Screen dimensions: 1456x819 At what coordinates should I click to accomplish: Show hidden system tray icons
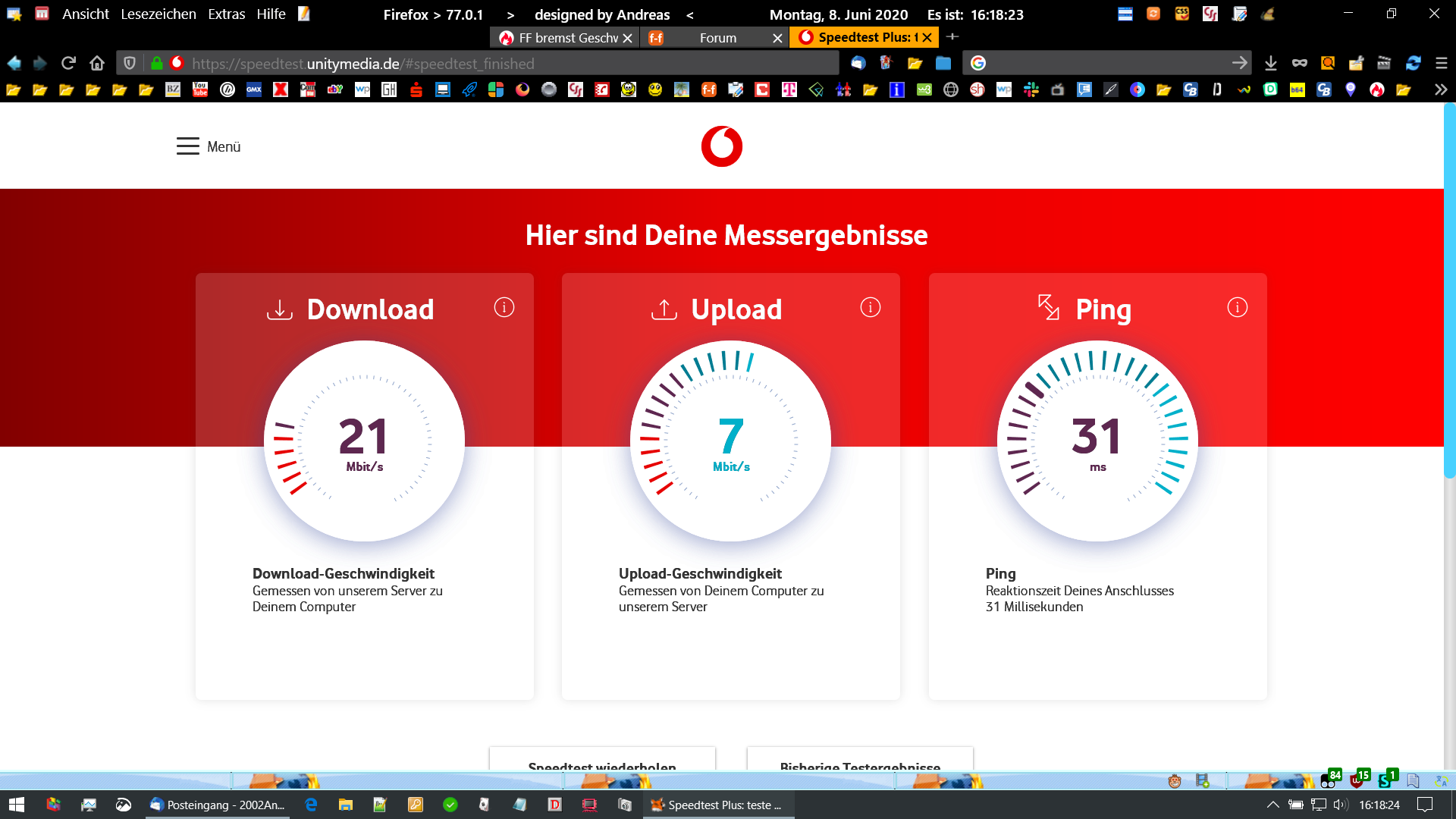1272,805
